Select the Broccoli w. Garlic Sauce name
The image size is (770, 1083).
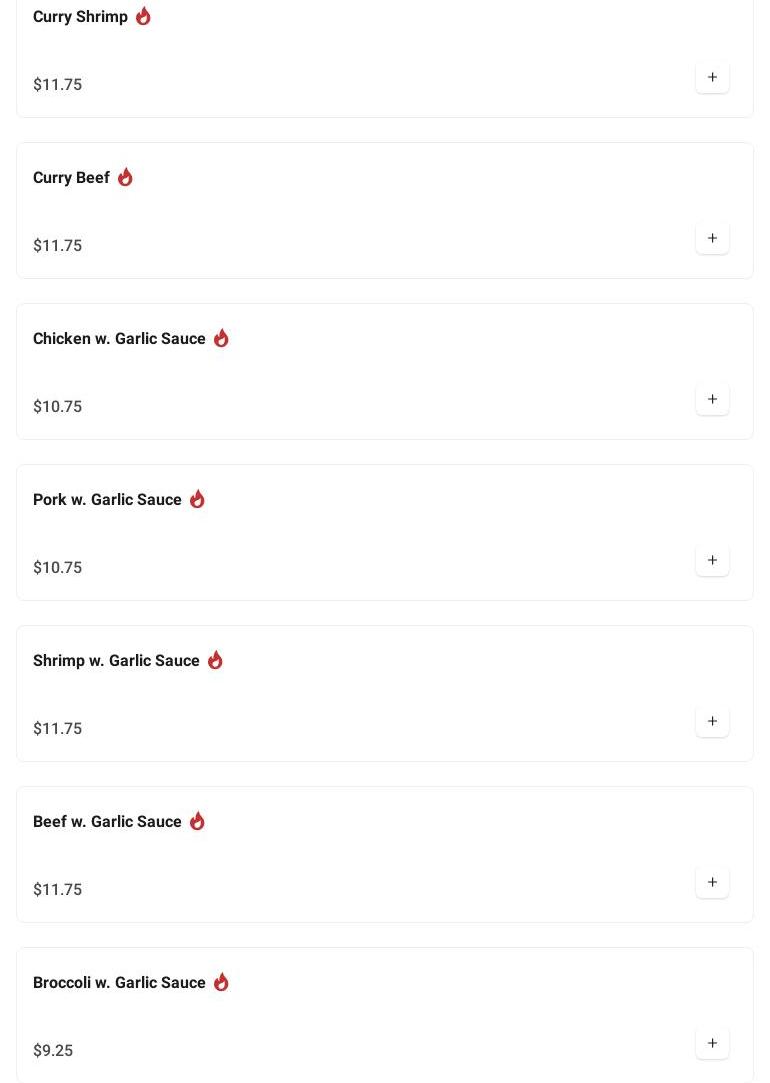(x=119, y=983)
